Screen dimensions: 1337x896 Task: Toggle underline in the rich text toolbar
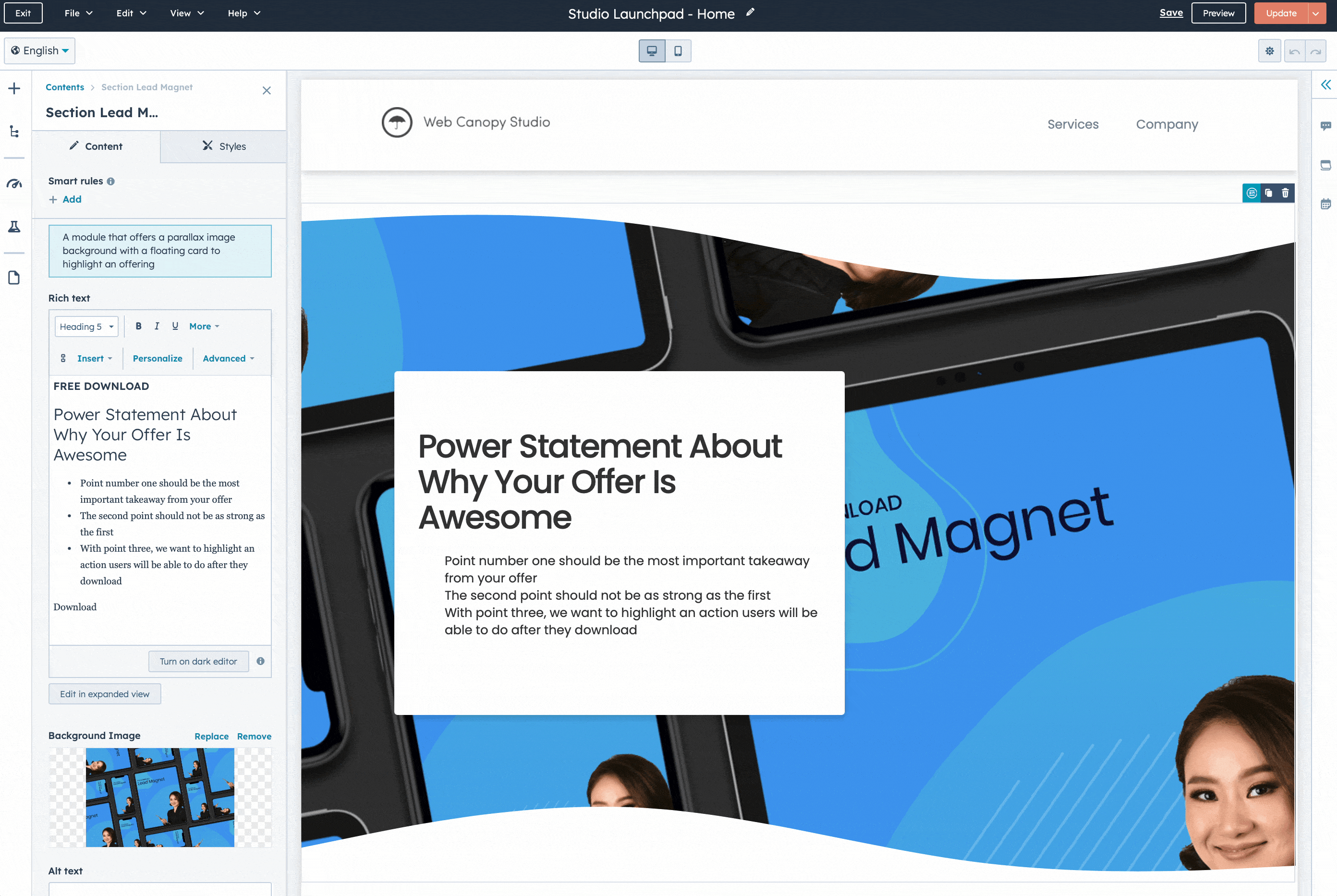175,326
